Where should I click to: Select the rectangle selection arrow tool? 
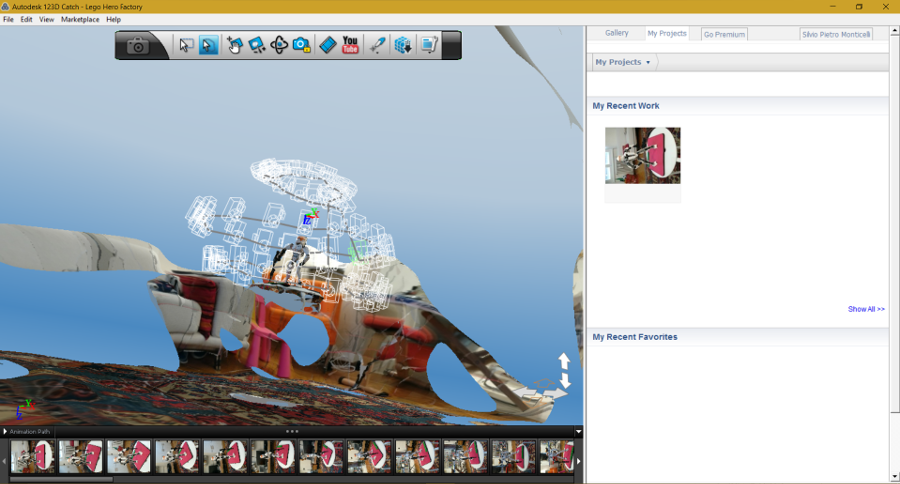[185, 45]
